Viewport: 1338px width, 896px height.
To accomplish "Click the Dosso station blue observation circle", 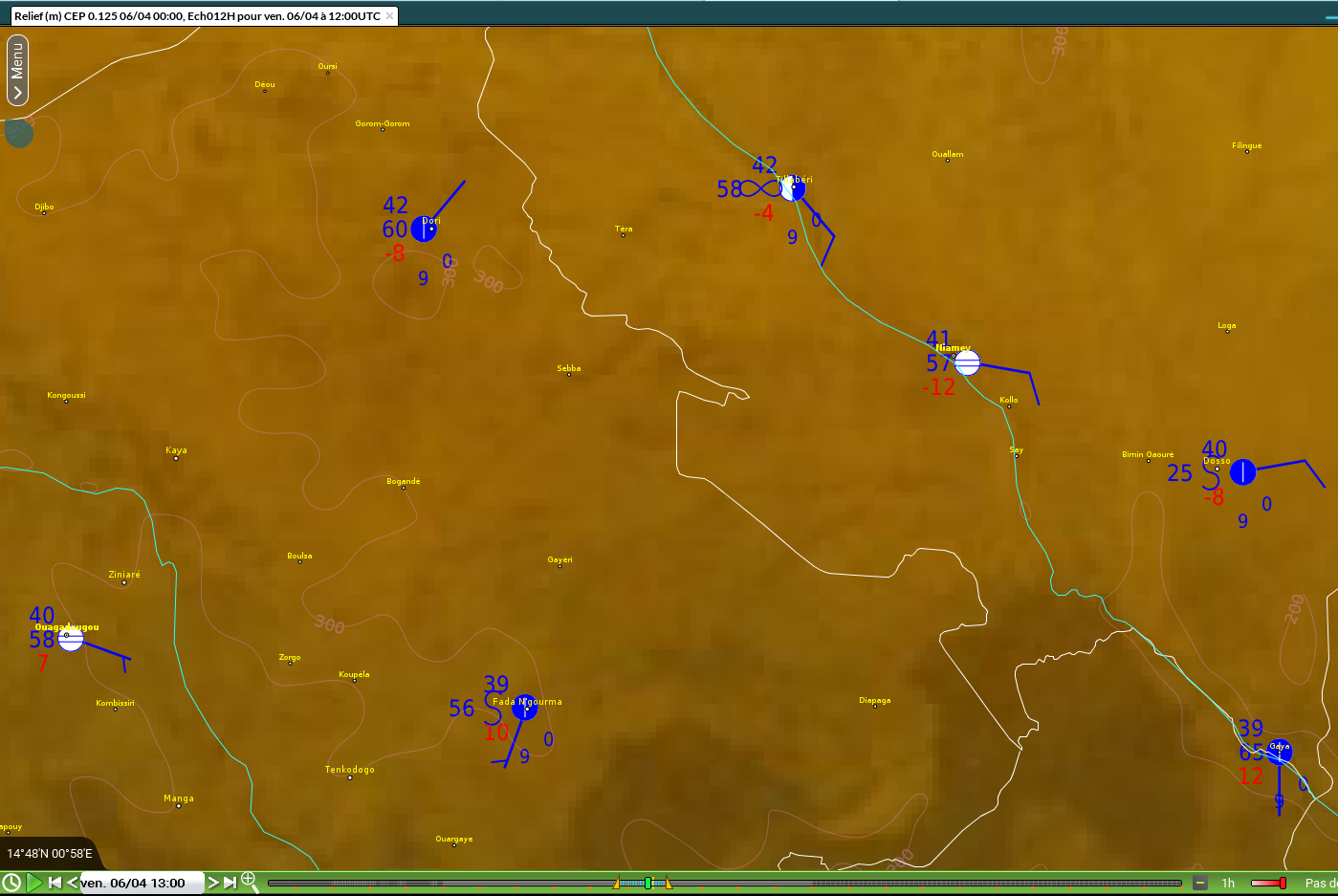I will tap(1242, 471).
